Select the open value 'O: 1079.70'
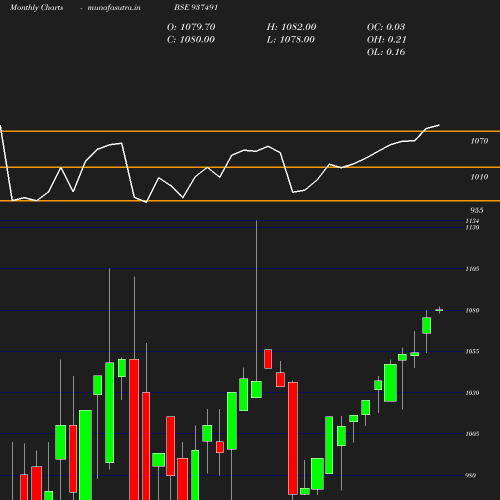 click(191, 27)
